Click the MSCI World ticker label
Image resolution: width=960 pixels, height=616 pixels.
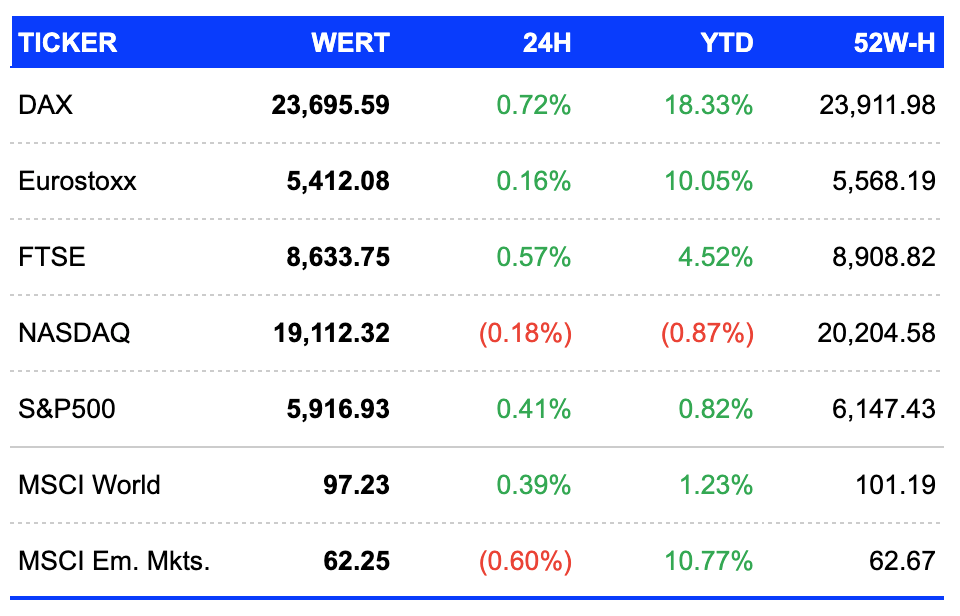pos(89,485)
